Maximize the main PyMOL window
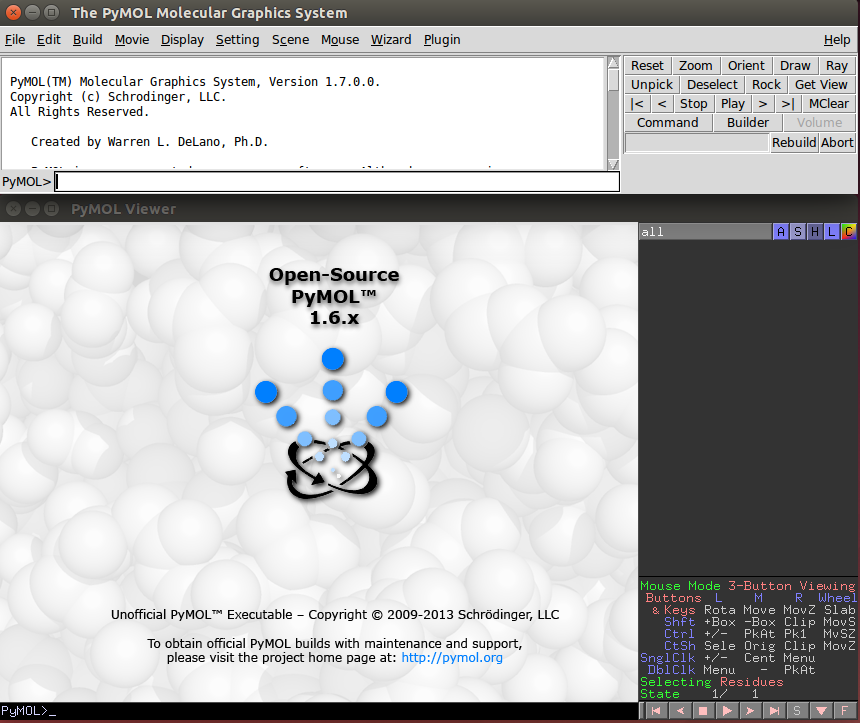 pyautogui.click(x=51, y=12)
